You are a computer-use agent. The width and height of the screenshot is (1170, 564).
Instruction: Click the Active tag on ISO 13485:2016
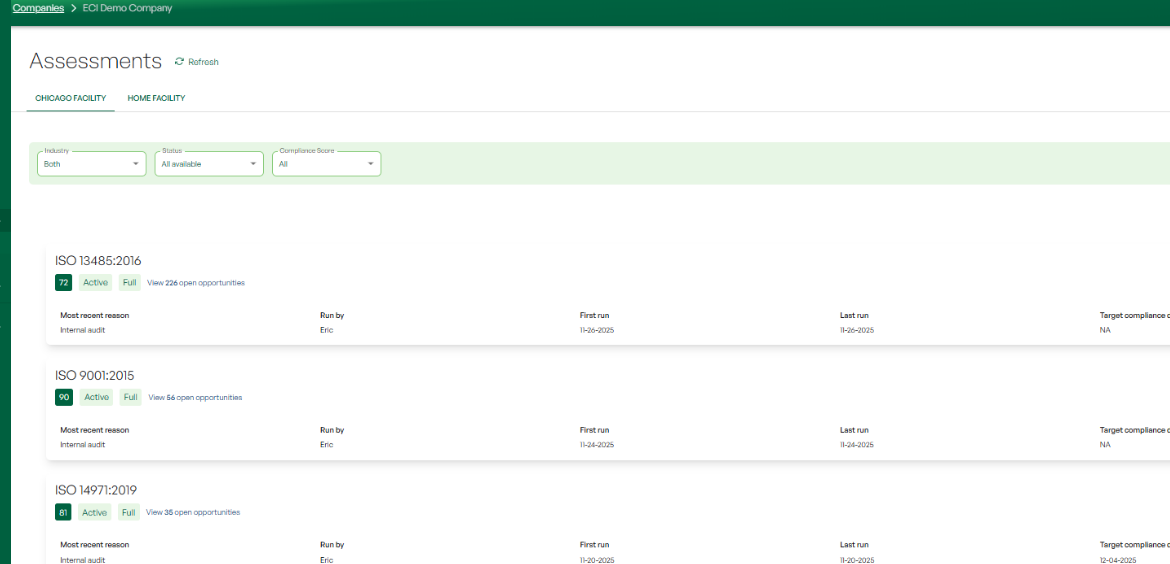[96, 283]
